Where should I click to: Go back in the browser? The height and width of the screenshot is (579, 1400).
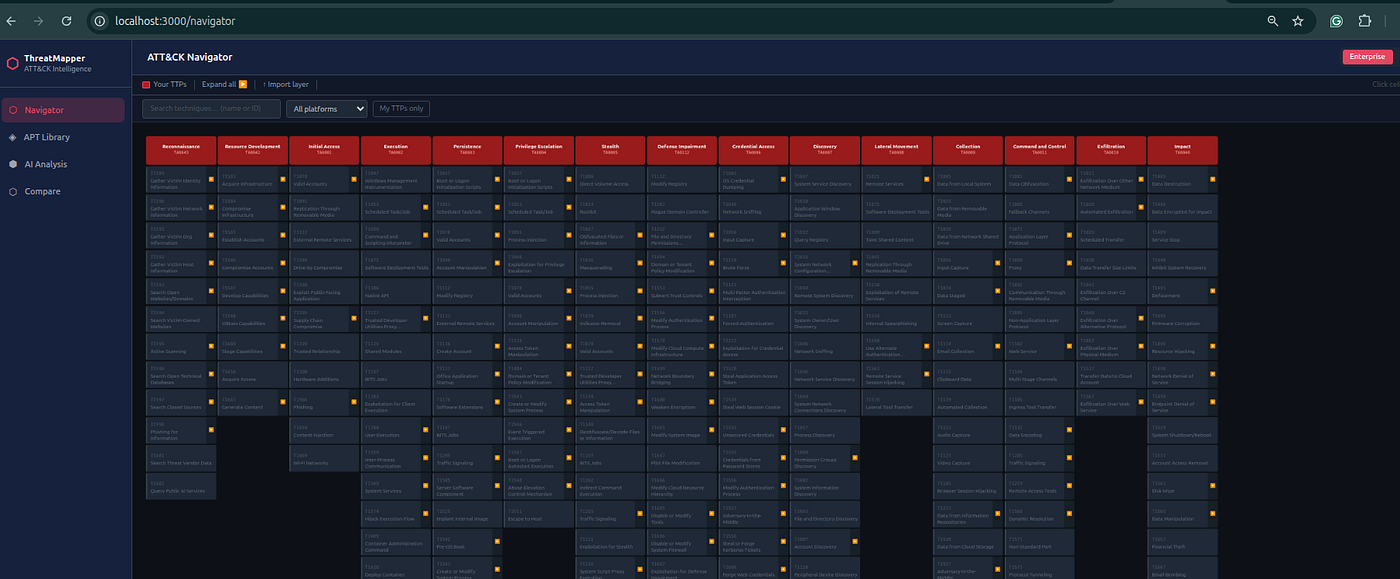click(11, 20)
